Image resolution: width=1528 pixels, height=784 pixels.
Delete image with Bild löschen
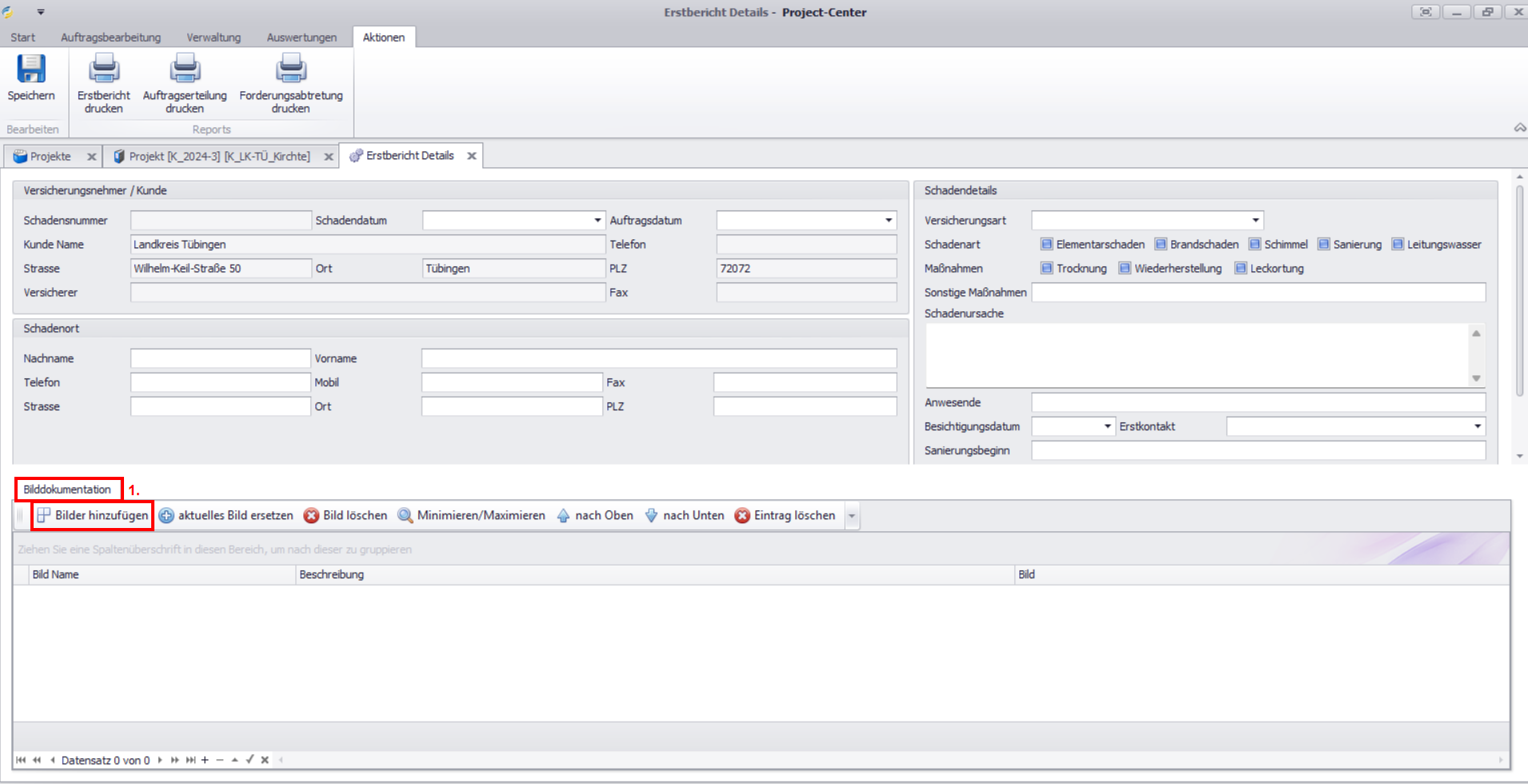click(346, 516)
